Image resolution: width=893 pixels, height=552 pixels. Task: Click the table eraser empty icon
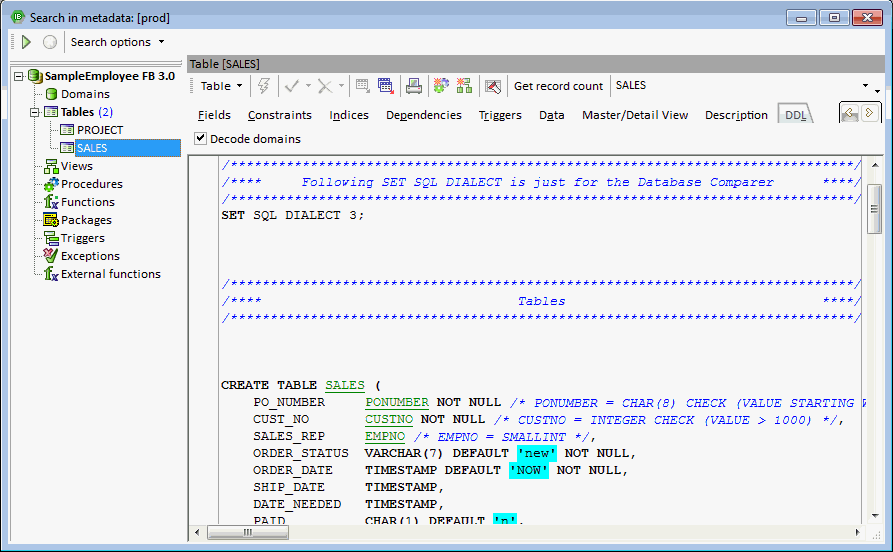(493, 87)
